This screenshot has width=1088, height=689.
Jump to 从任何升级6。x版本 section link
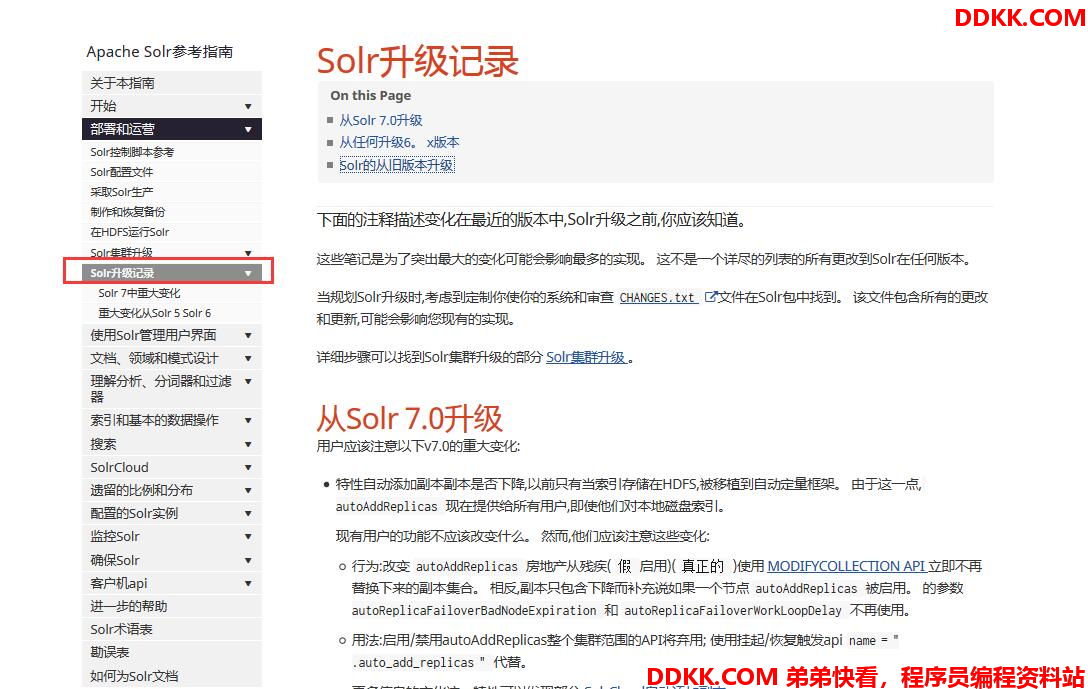click(399, 142)
